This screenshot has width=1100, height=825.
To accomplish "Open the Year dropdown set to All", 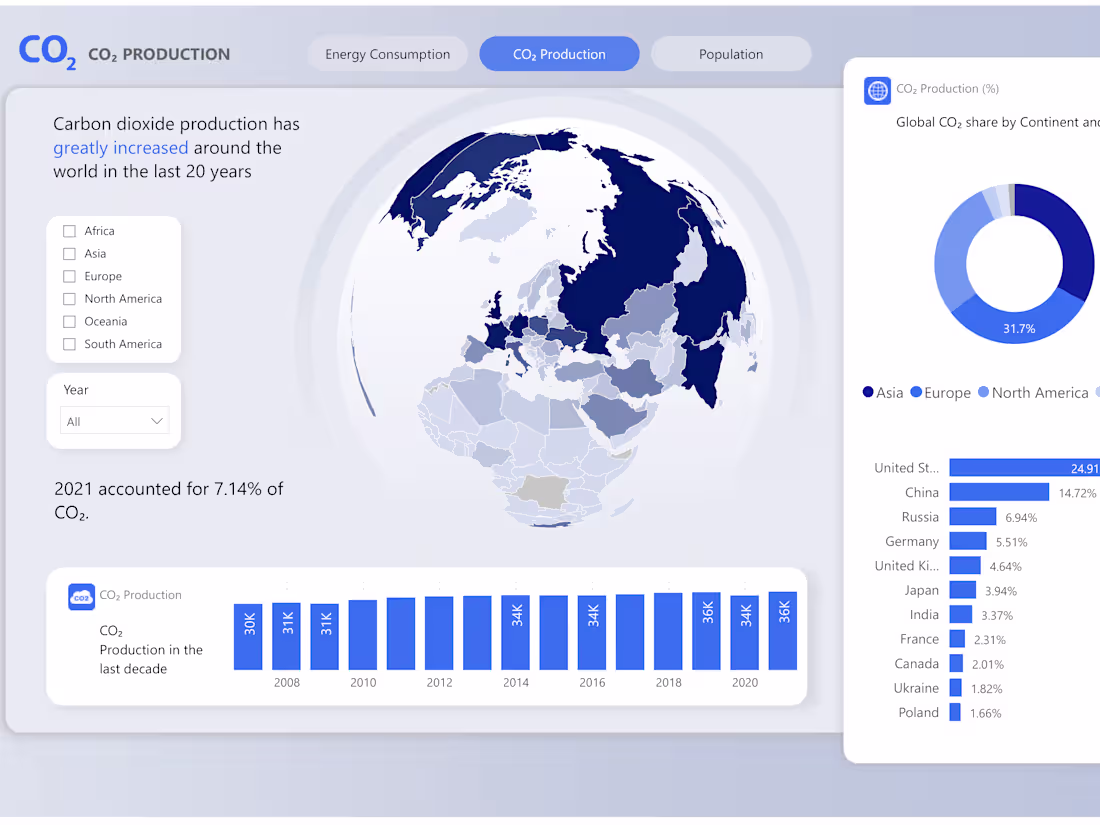I will click(x=114, y=420).
